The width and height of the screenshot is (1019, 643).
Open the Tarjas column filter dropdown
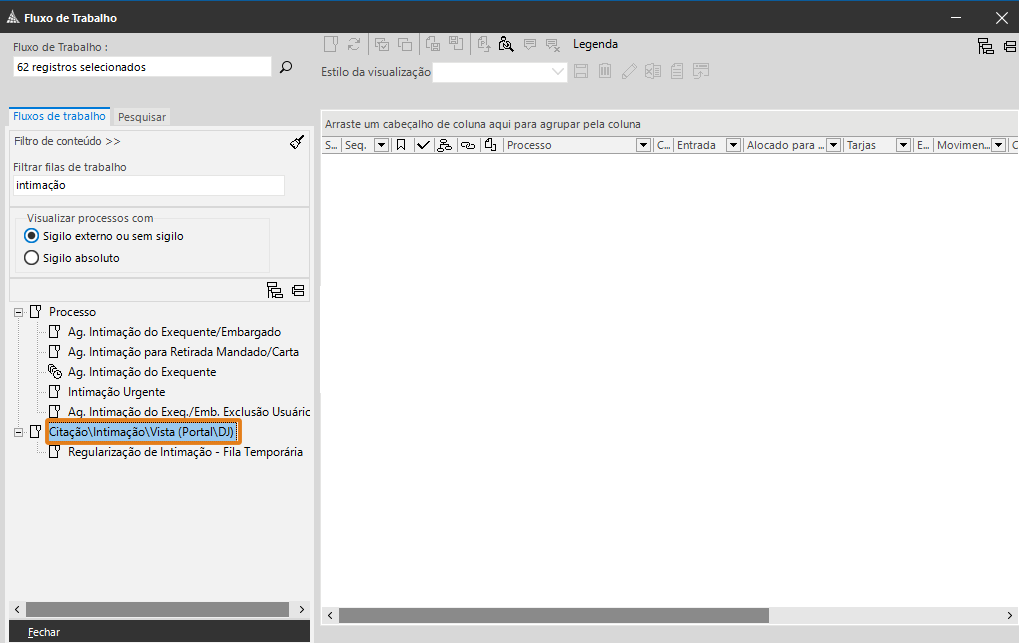point(903,145)
